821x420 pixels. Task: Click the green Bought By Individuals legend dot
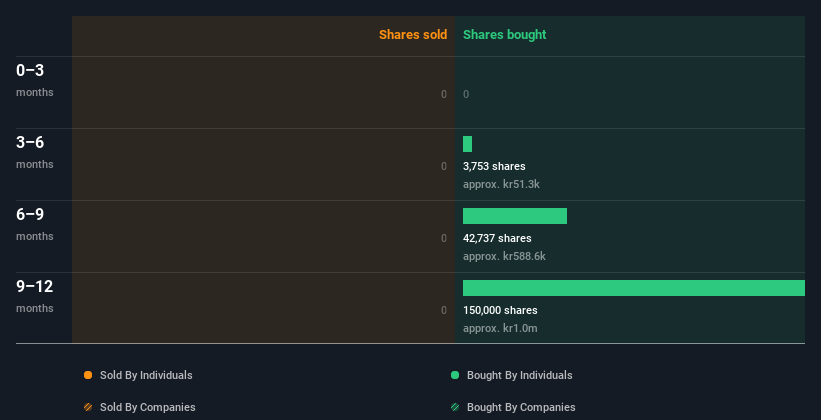pos(455,375)
